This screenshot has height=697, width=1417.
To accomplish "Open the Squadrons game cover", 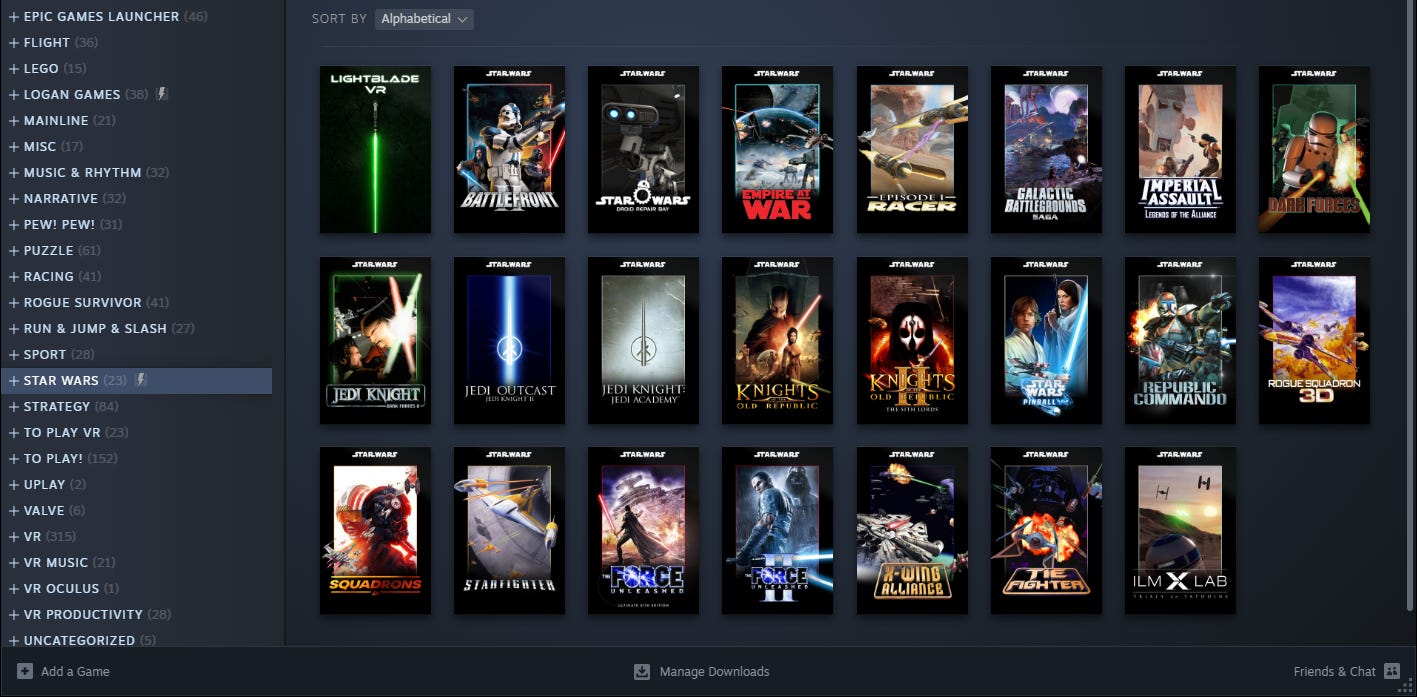I will [x=375, y=530].
